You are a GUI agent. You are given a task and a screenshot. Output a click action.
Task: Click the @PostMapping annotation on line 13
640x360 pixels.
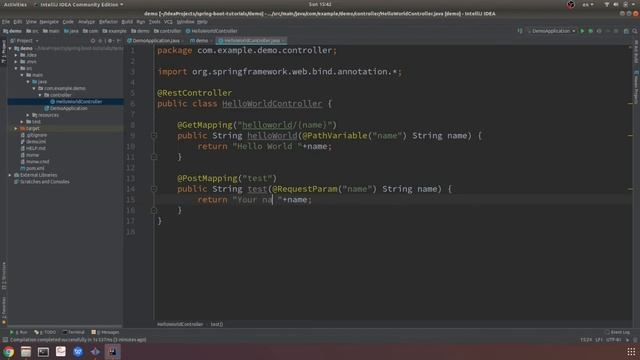[207, 178]
